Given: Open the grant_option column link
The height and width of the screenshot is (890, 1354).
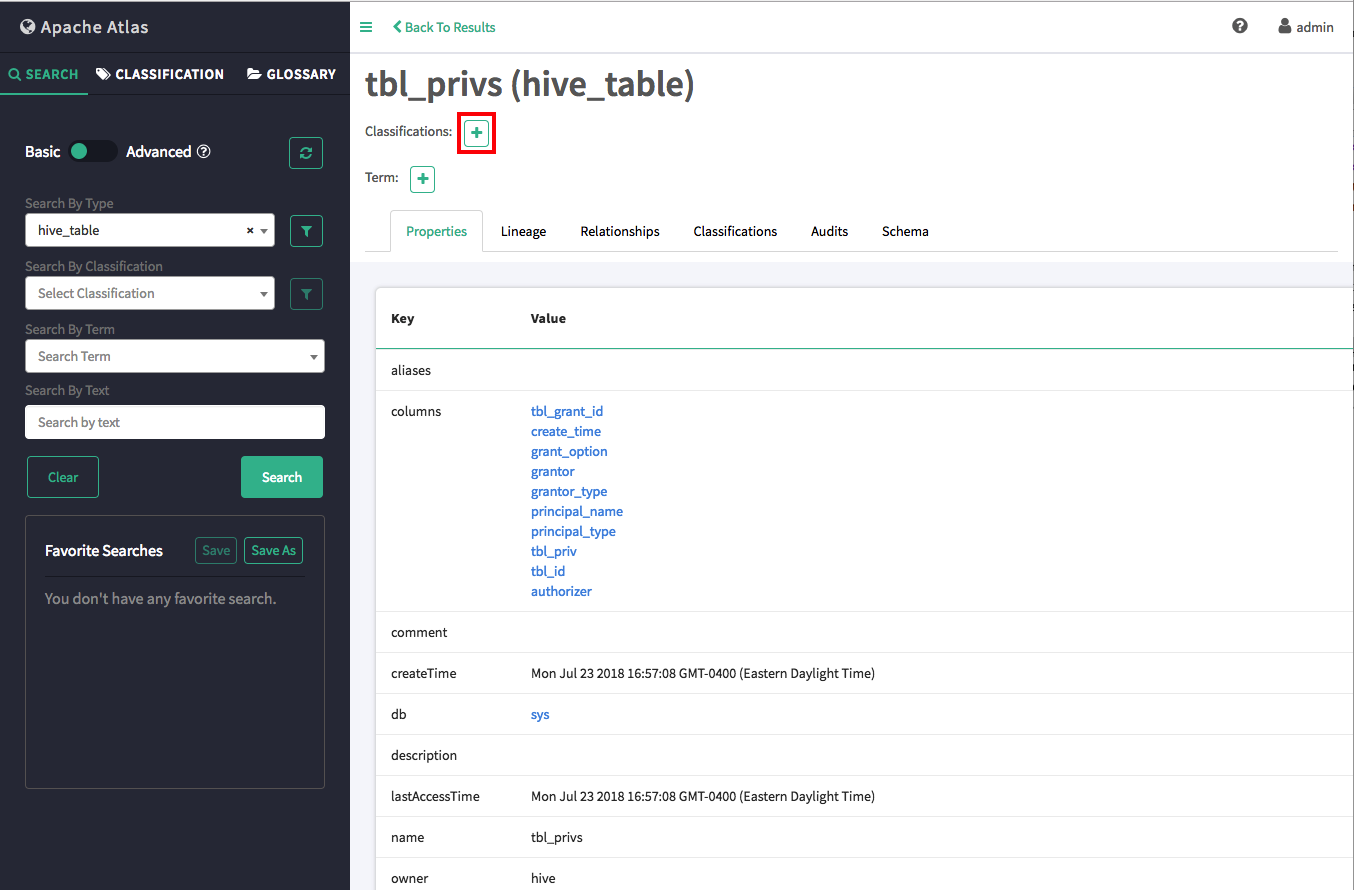Looking at the screenshot, I should coord(569,451).
